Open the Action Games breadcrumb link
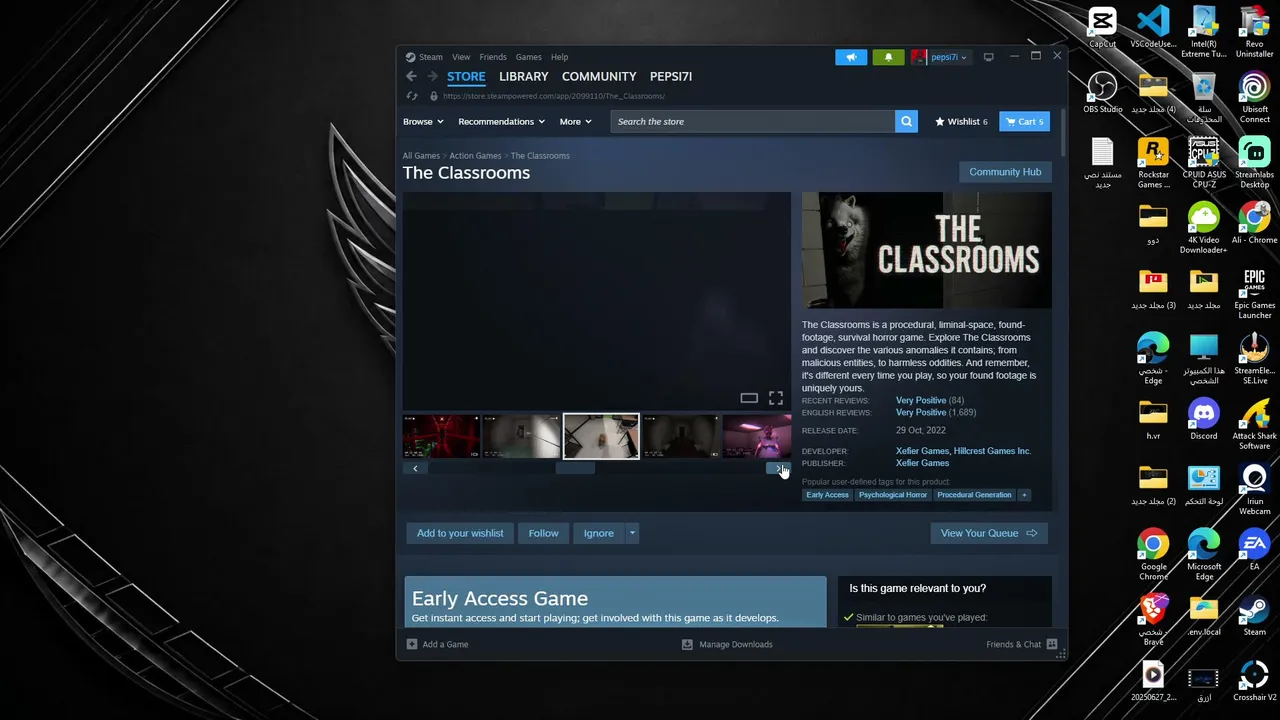Image resolution: width=1280 pixels, height=720 pixels. (x=475, y=156)
